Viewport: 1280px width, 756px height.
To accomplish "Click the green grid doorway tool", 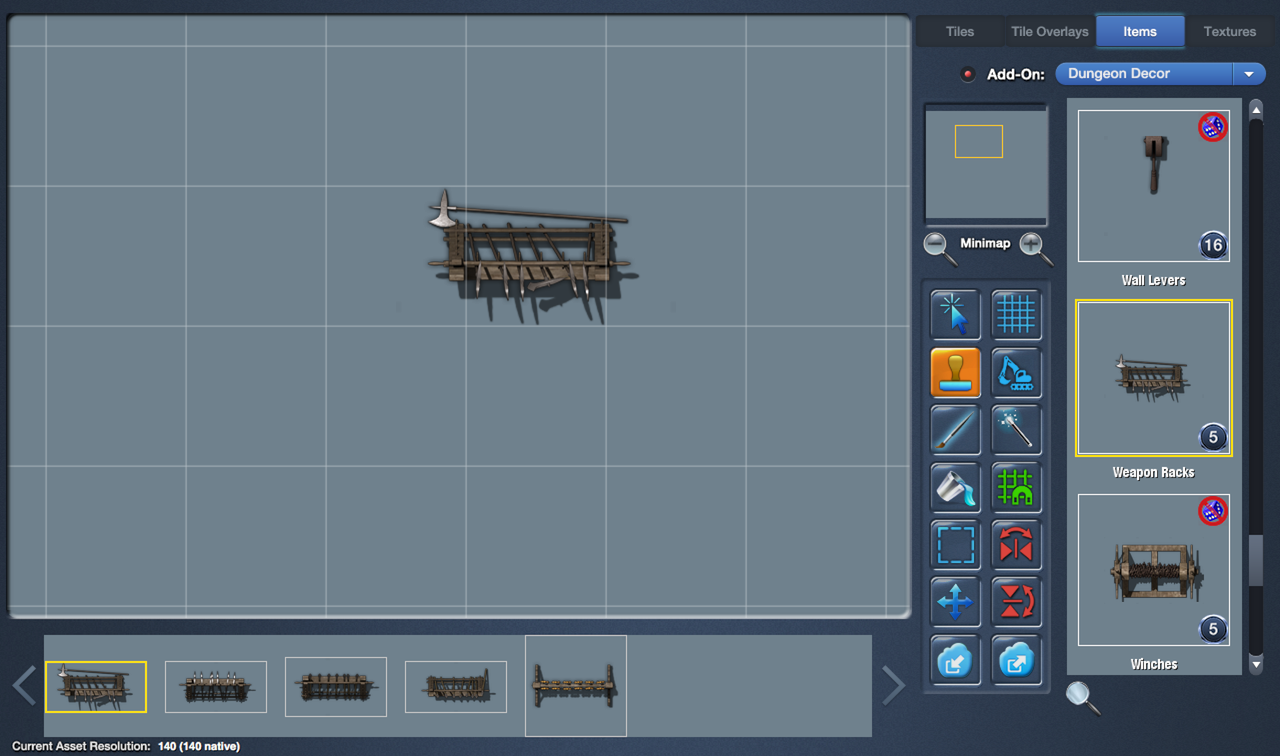I will 1016,487.
